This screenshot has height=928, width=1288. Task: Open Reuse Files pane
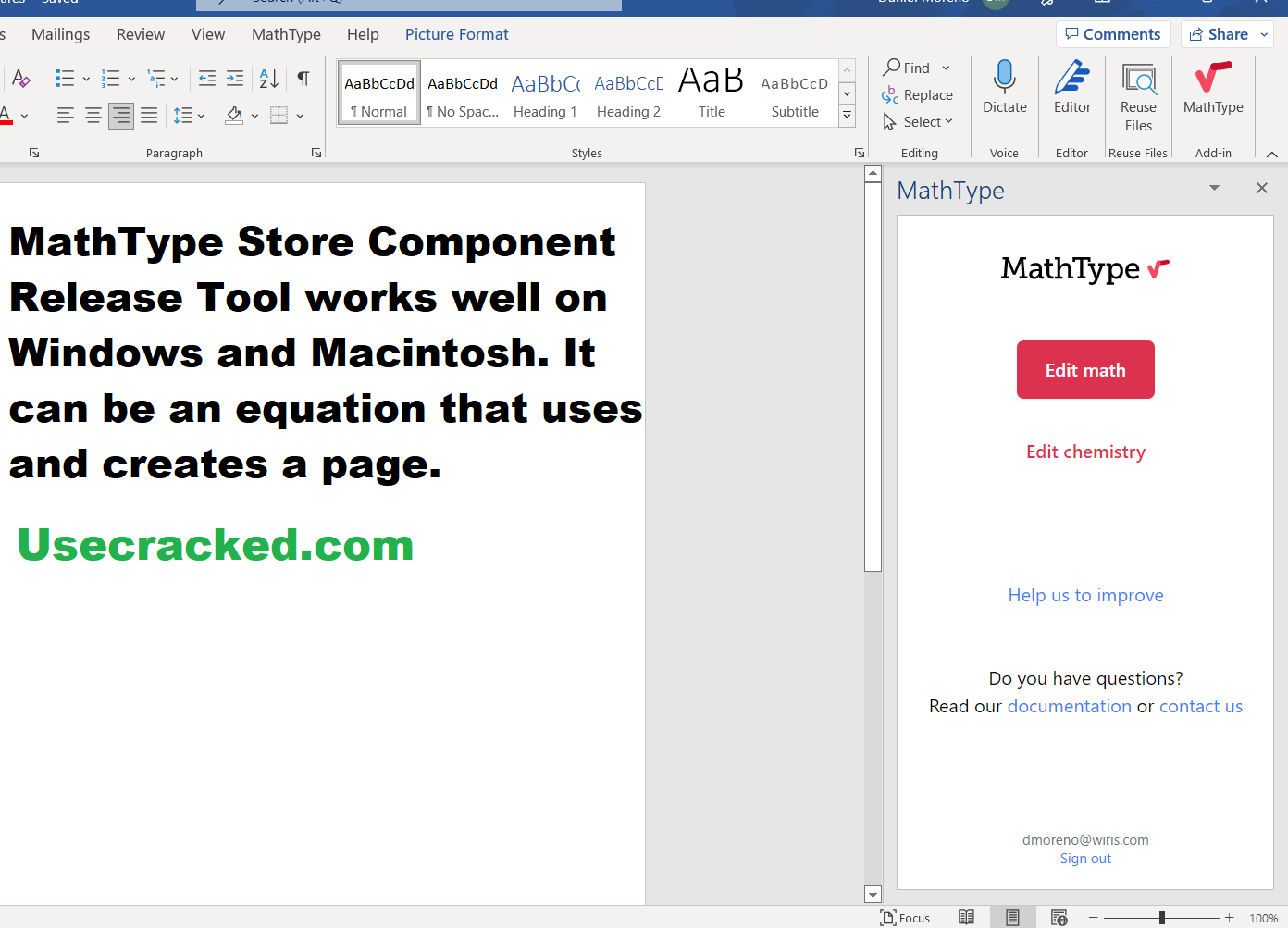pyautogui.click(x=1138, y=96)
